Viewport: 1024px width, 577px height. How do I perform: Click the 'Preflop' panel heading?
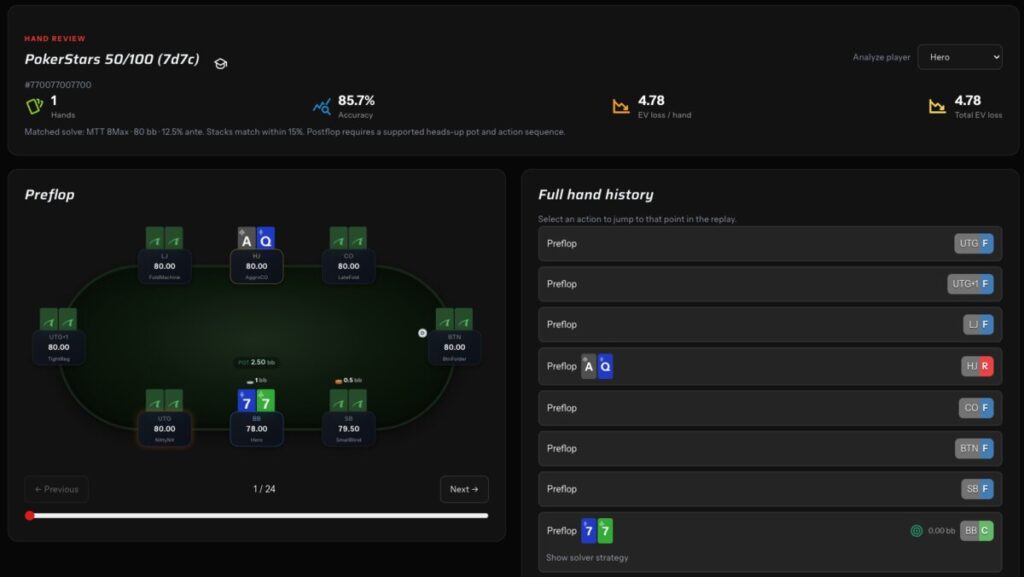pos(50,195)
